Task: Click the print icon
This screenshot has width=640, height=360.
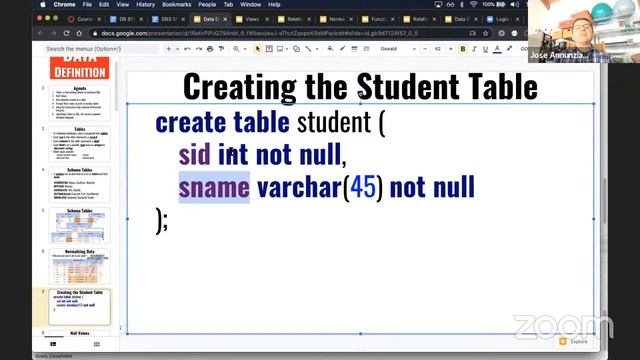Action: point(210,49)
